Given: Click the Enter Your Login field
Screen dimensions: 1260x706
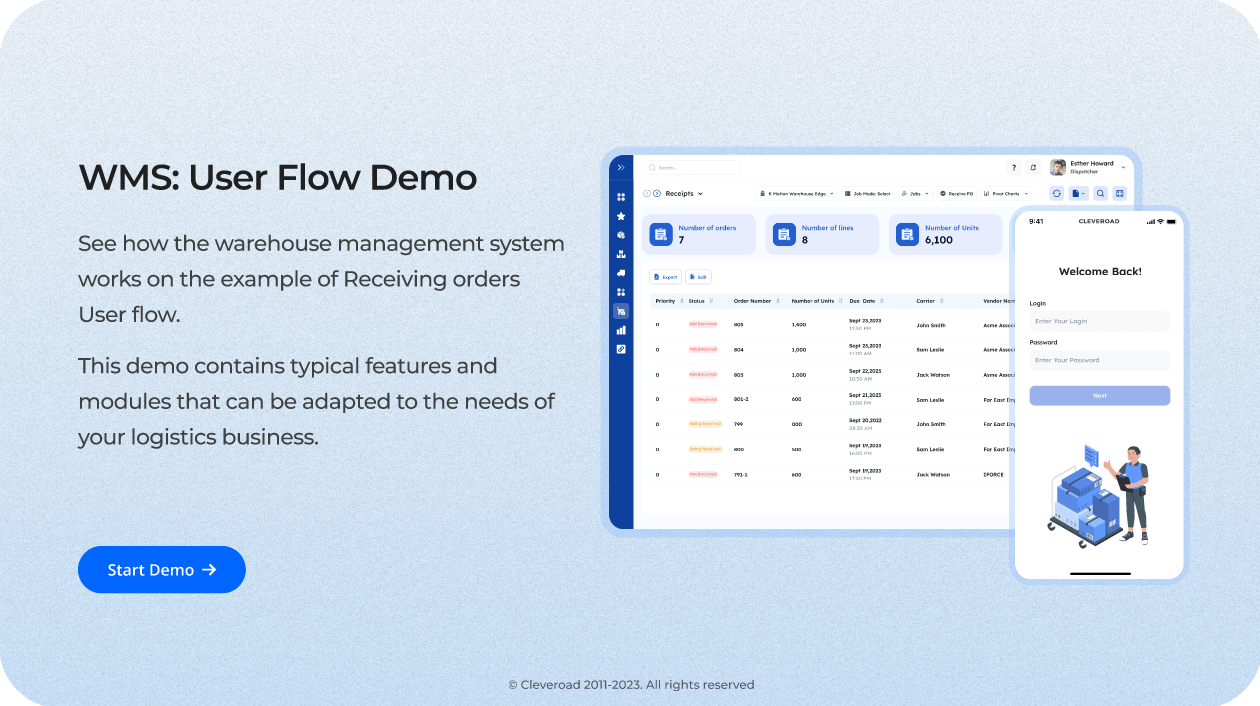Looking at the screenshot, I should click(1099, 322).
